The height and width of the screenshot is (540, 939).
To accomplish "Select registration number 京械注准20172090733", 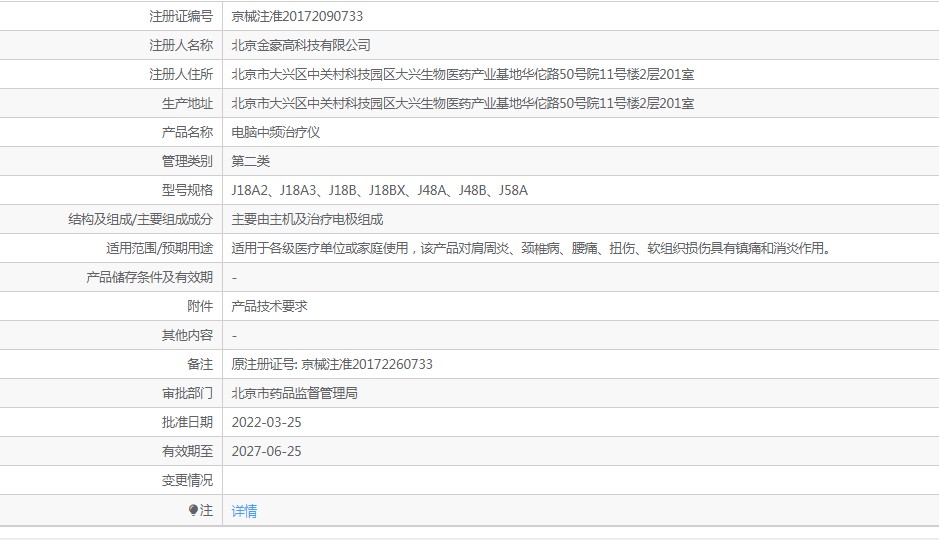I will click(297, 16).
